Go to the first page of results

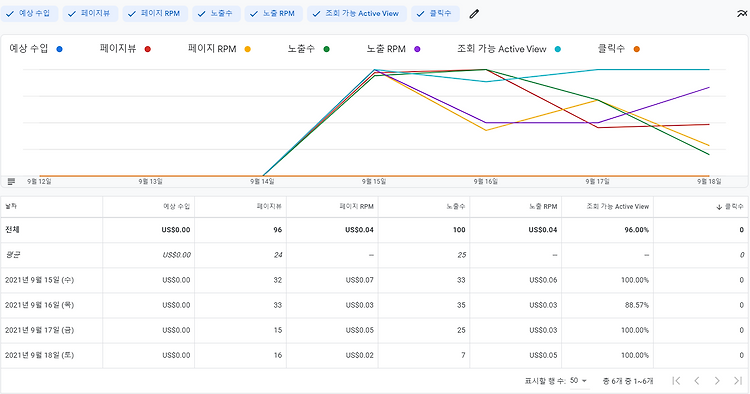pos(676,381)
